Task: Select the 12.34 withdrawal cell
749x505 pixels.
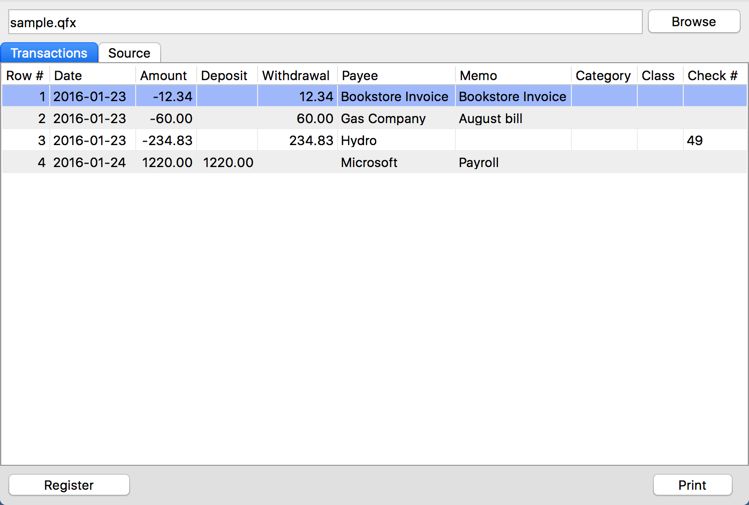Action: coord(297,96)
